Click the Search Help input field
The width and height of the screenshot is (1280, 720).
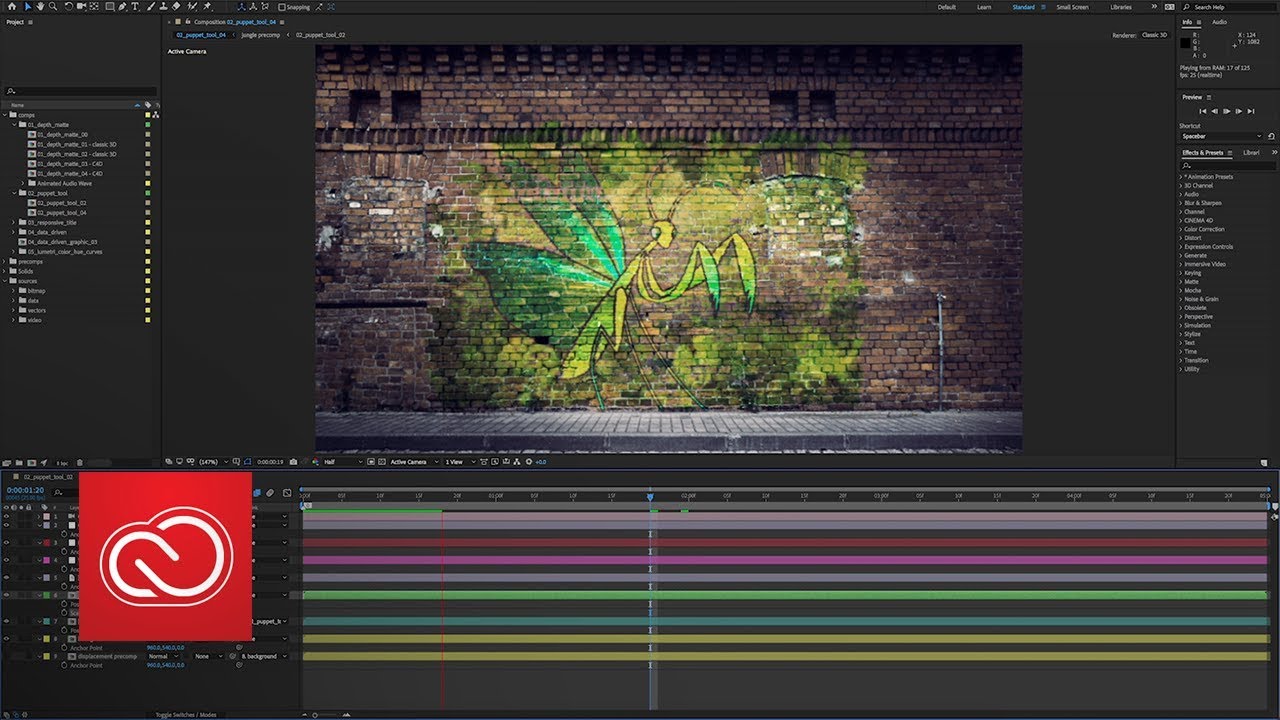point(1230,7)
